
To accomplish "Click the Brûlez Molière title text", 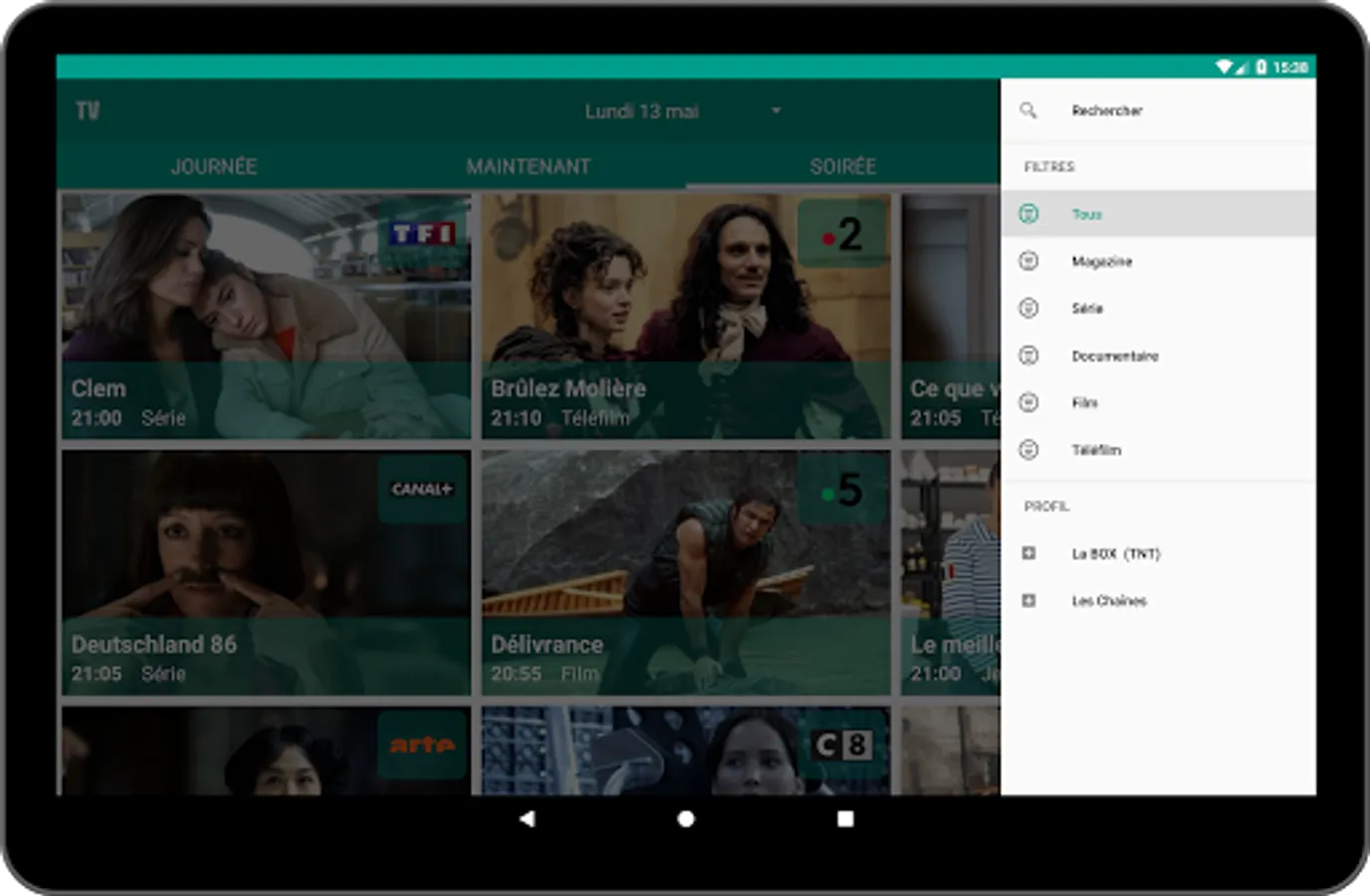I will click(569, 388).
